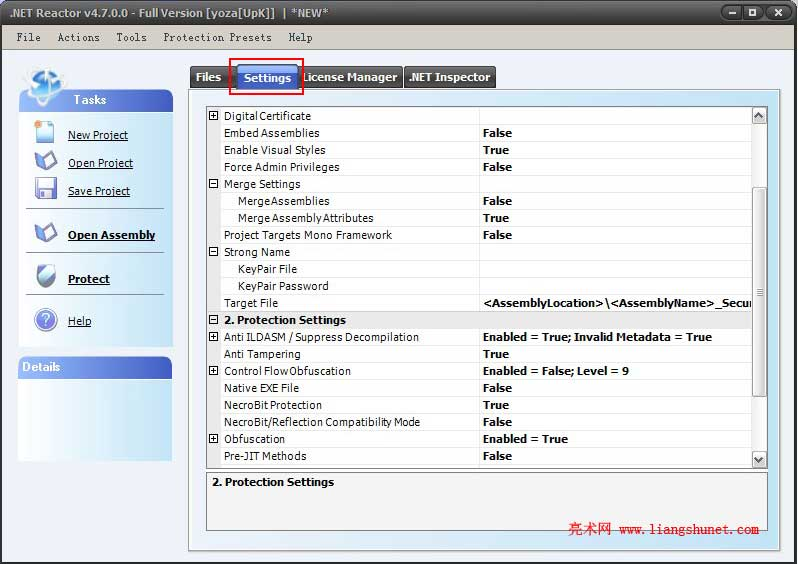Click the Open Assembly icon
Screen dimensions: 798x564
tap(45, 233)
